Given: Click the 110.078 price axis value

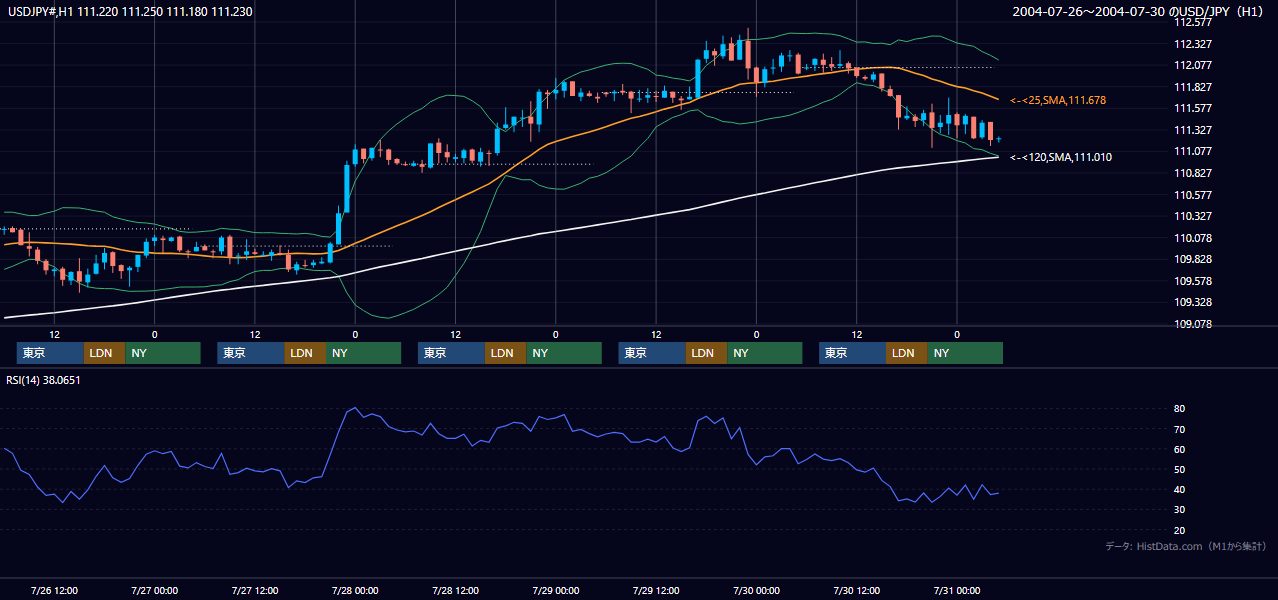Looking at the screenshot, I should point(1192,238).
